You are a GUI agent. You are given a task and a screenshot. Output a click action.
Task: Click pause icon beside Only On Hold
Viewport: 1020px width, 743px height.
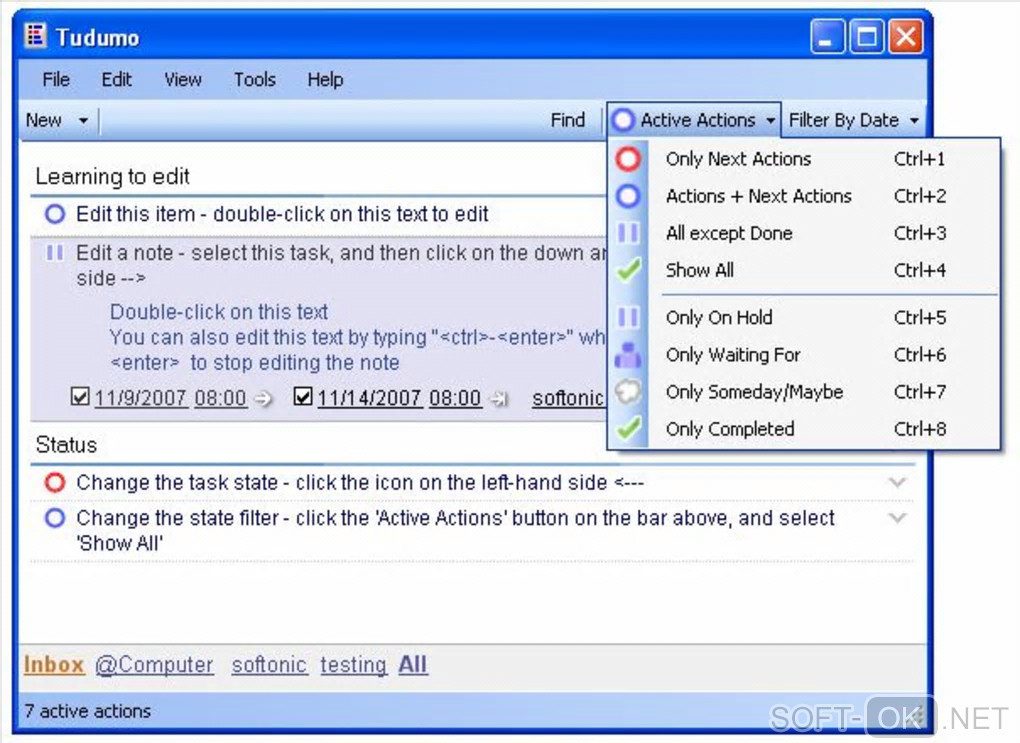pos(628,317)
